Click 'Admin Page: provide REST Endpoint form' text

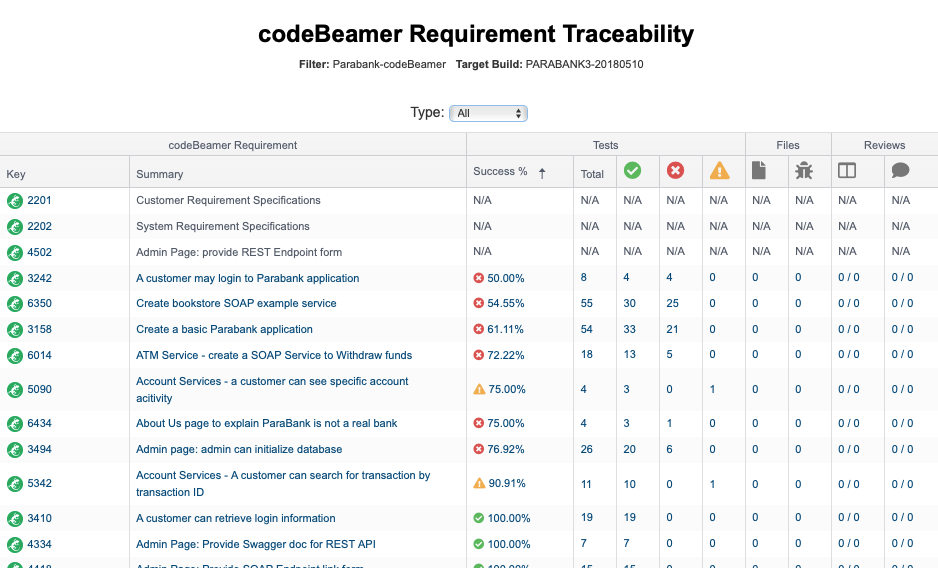pyautogui.click(x=239, y=253)
